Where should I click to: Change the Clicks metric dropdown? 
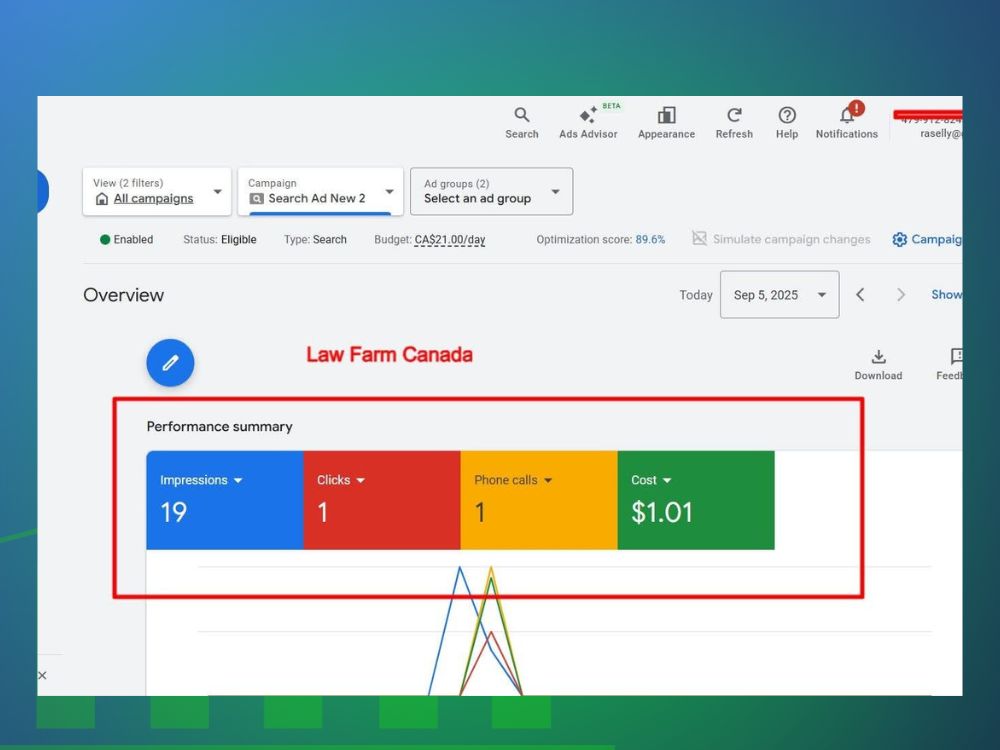click(x=341, y=480)
